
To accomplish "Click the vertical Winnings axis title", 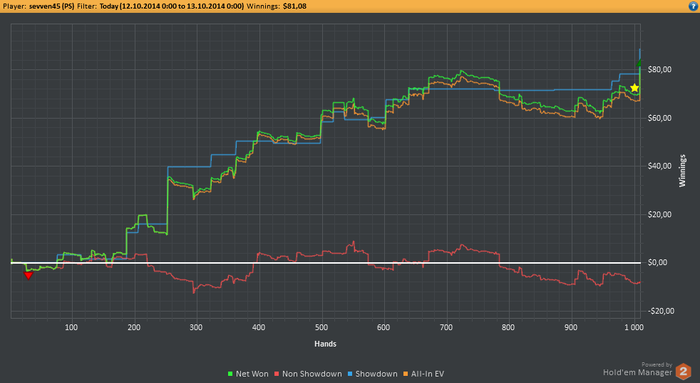I will point(682,171).
